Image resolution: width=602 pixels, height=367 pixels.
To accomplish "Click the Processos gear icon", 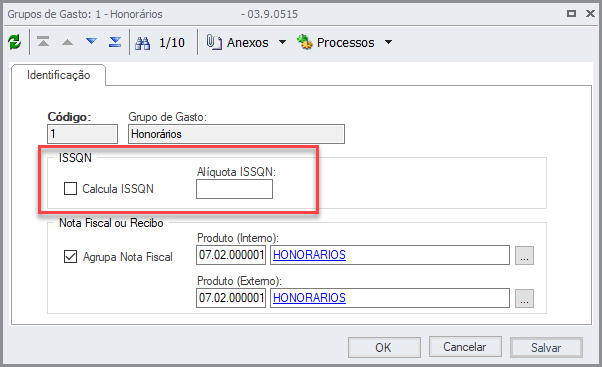I will [x=305, y=42].
